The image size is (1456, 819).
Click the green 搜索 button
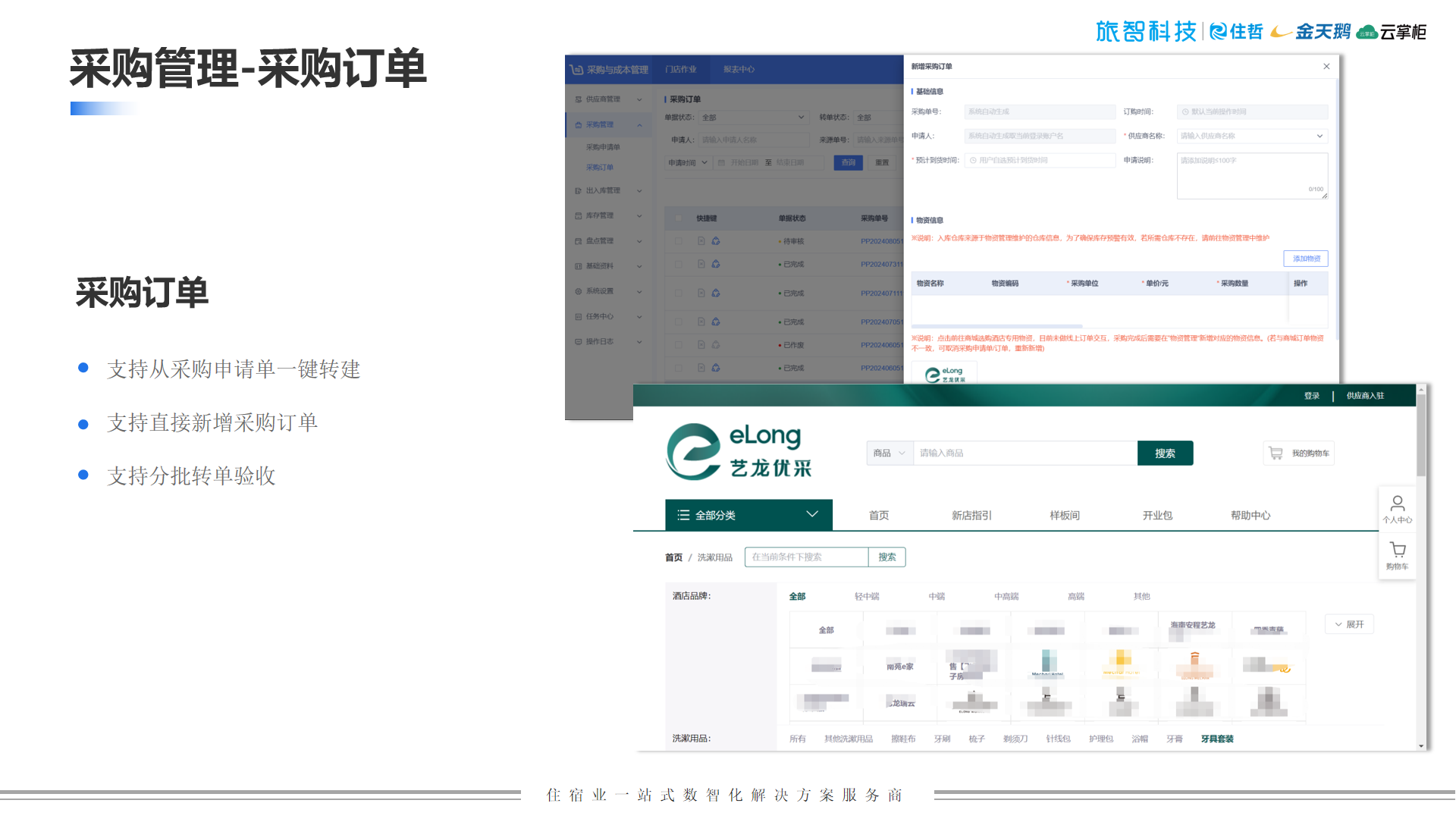(x=1164, y=453)
